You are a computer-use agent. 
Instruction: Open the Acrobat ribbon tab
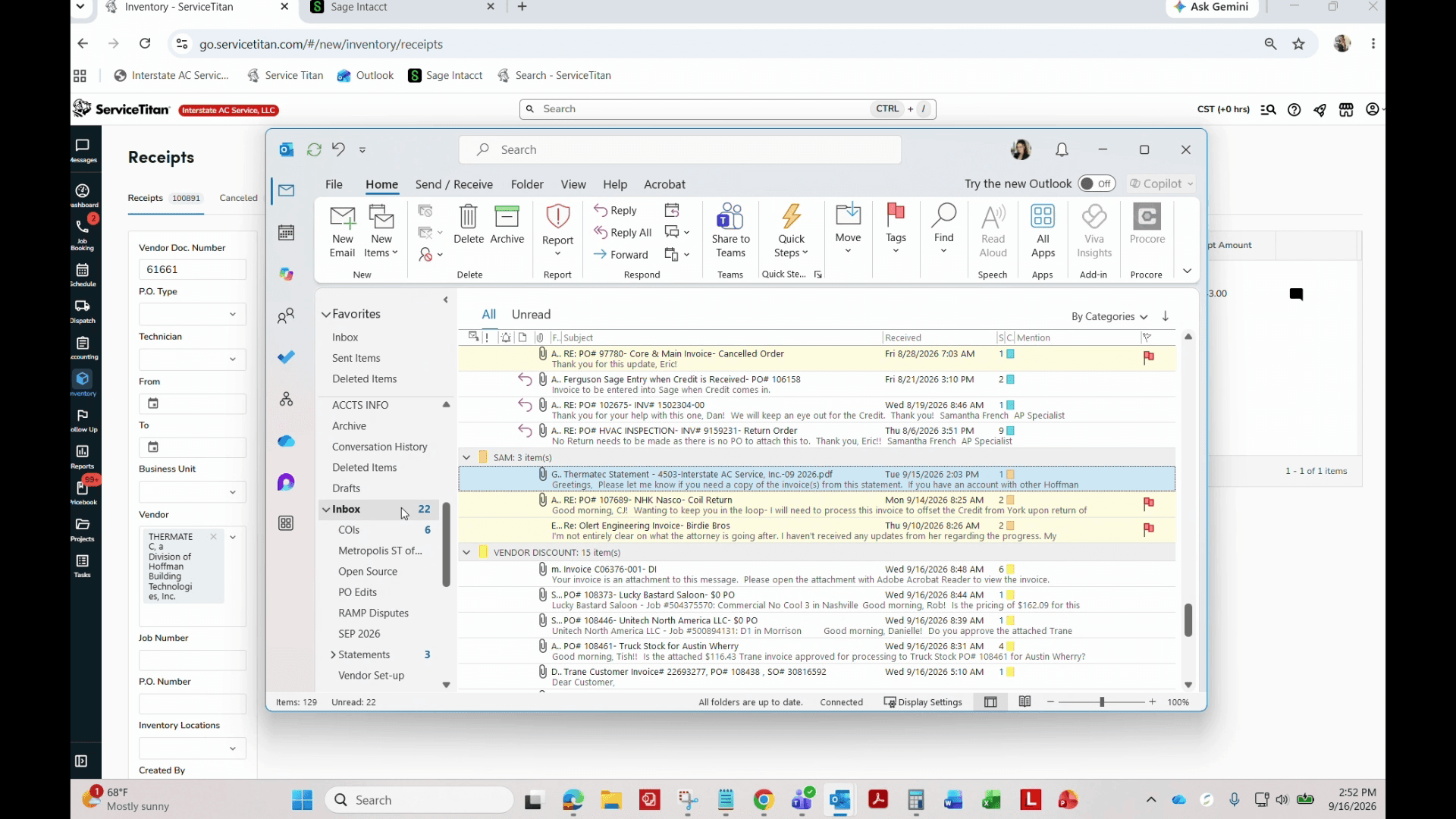tap(664, 184)
